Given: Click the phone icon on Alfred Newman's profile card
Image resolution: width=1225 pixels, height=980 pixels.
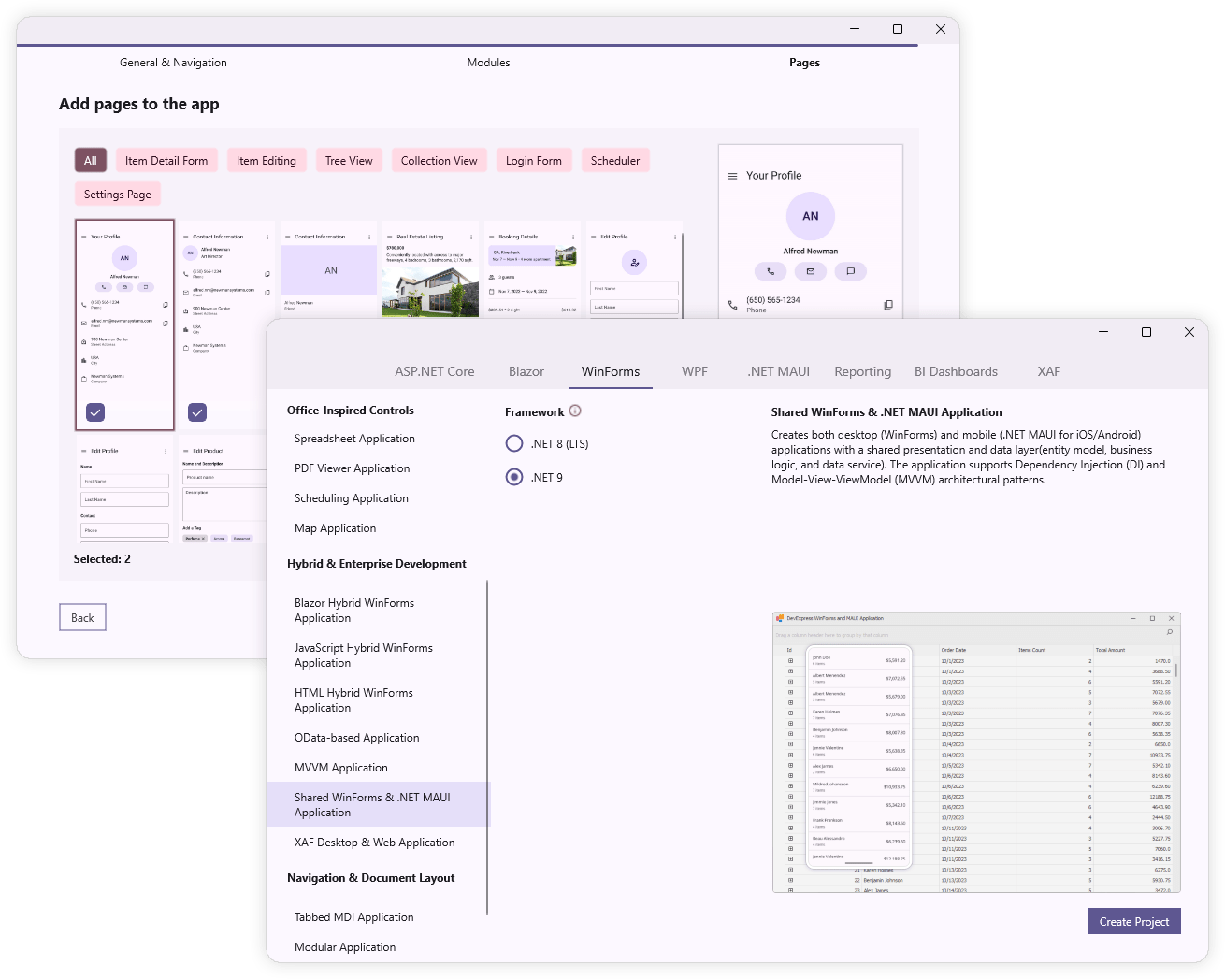Looking at the screenshot, I should (770, 270).
